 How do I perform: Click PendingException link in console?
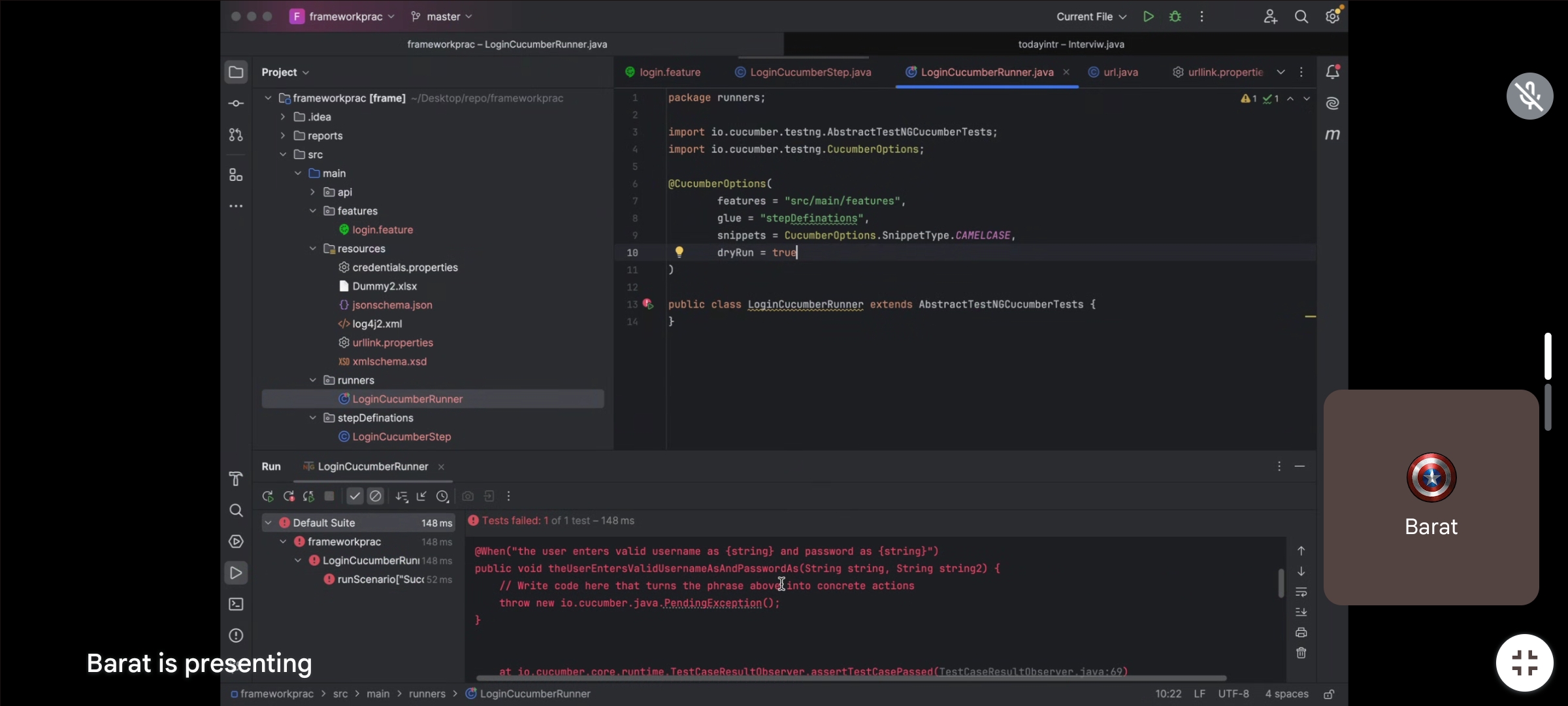click(x=712, y=603)
